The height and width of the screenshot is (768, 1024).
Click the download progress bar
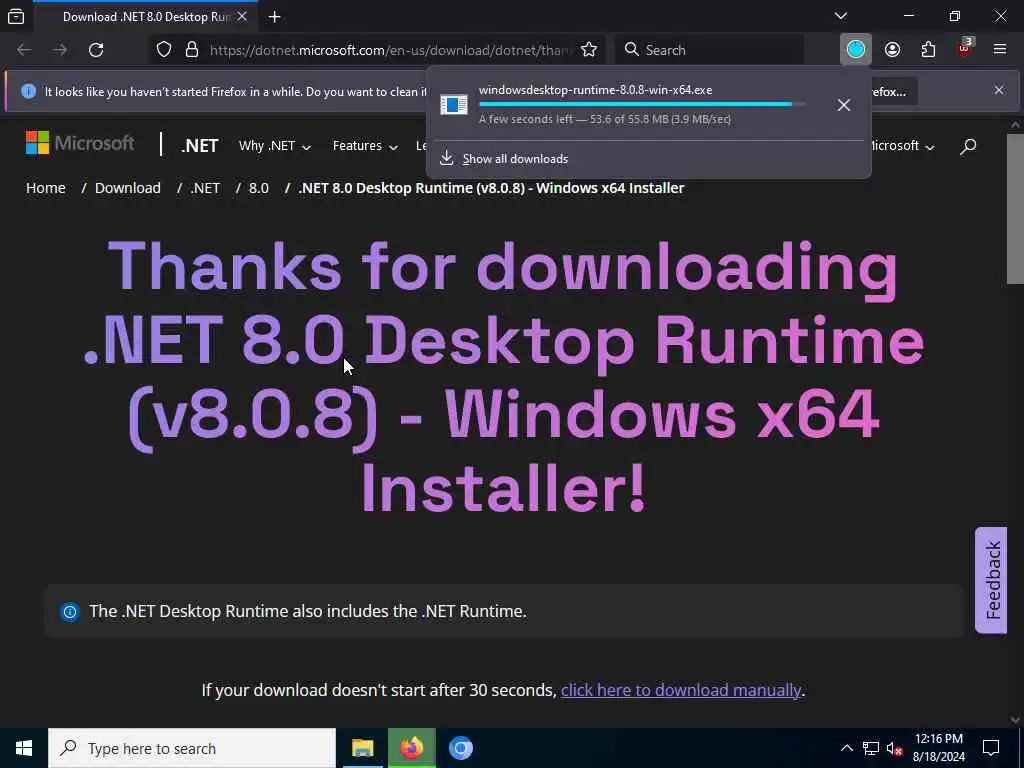click(x=642, y=104)
